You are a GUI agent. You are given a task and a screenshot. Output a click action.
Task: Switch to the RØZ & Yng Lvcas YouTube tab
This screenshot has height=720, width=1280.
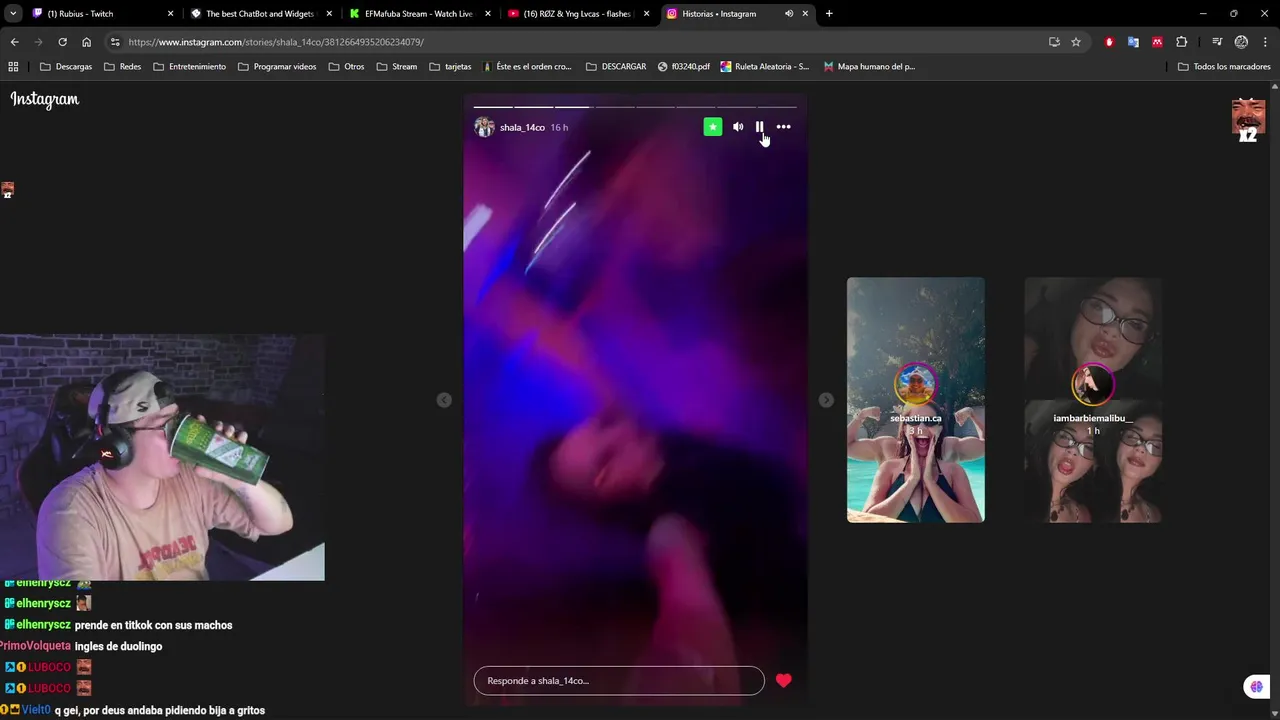pyautogui.click(x=577, y=14)
